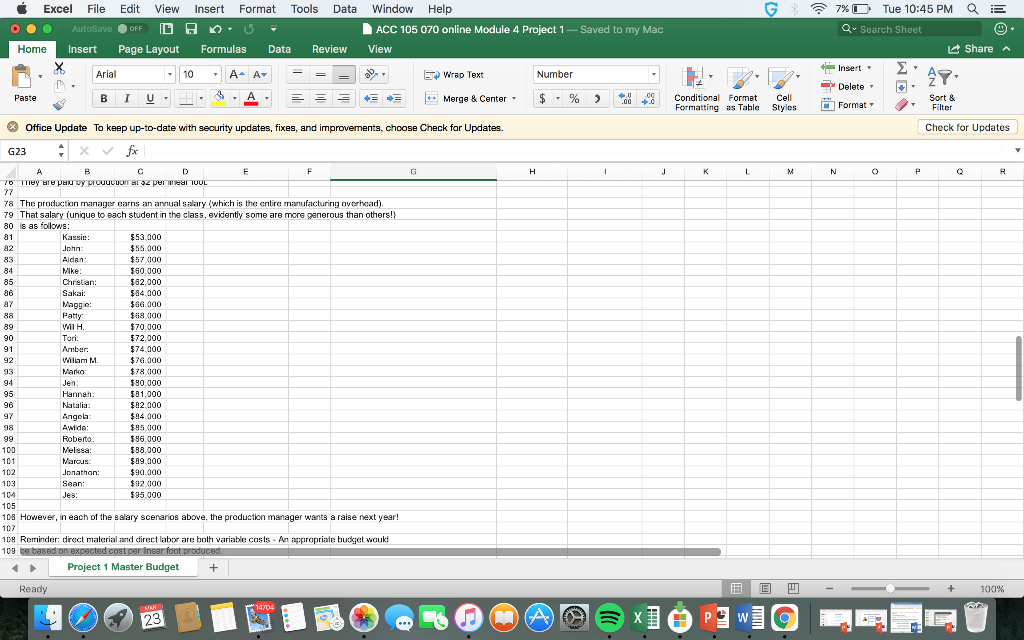Screen dimensions: 1024x640
Task: Increase font size with large A
Action: coord(236,74)
